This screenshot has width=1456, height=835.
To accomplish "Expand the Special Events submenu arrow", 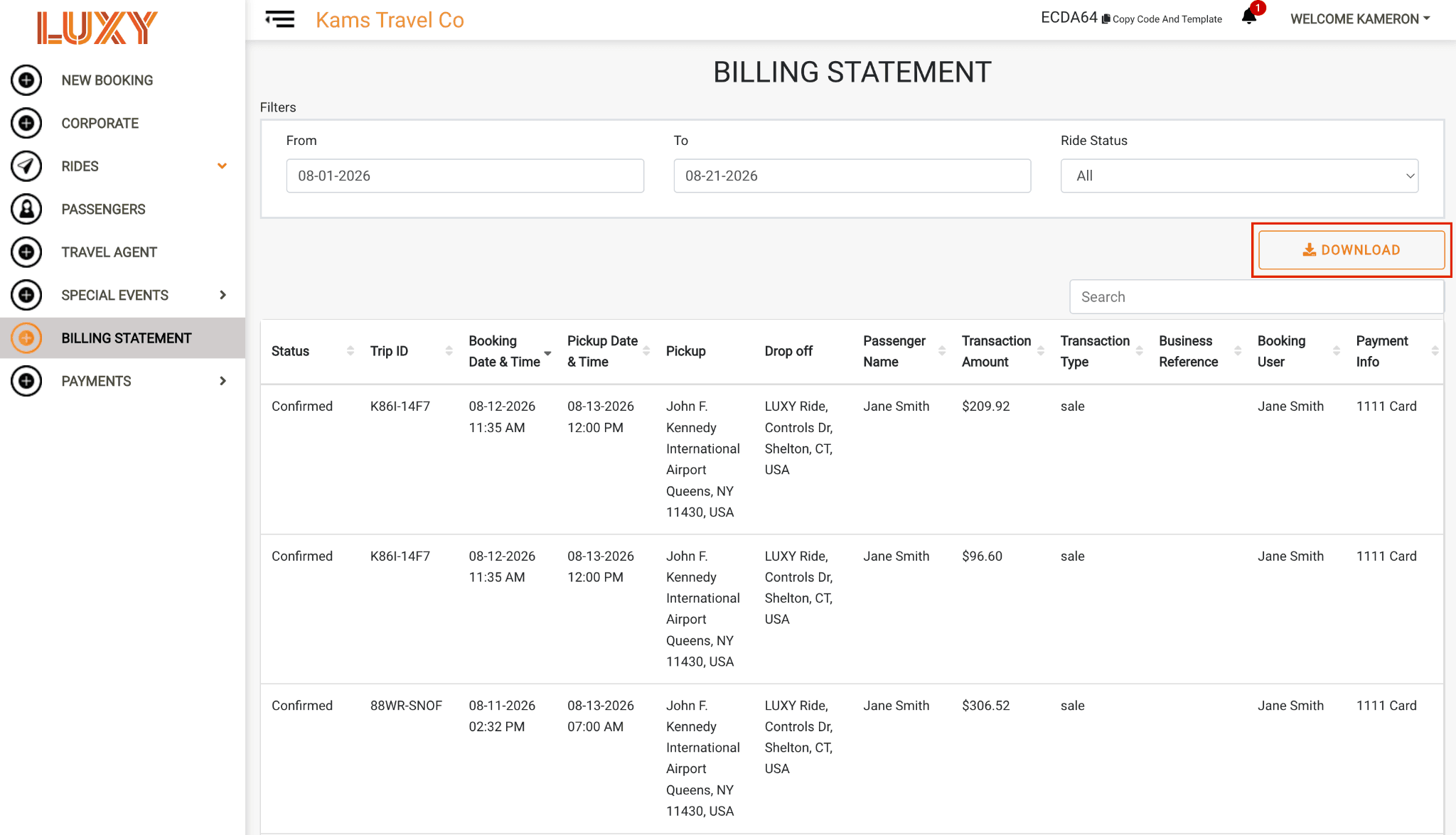I will [x=223, y=295].
